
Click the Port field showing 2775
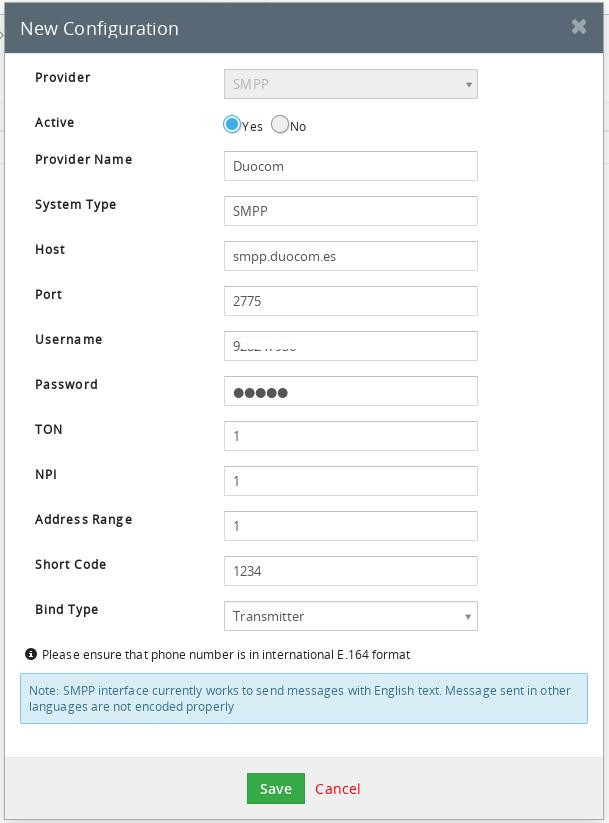[350, 301]
